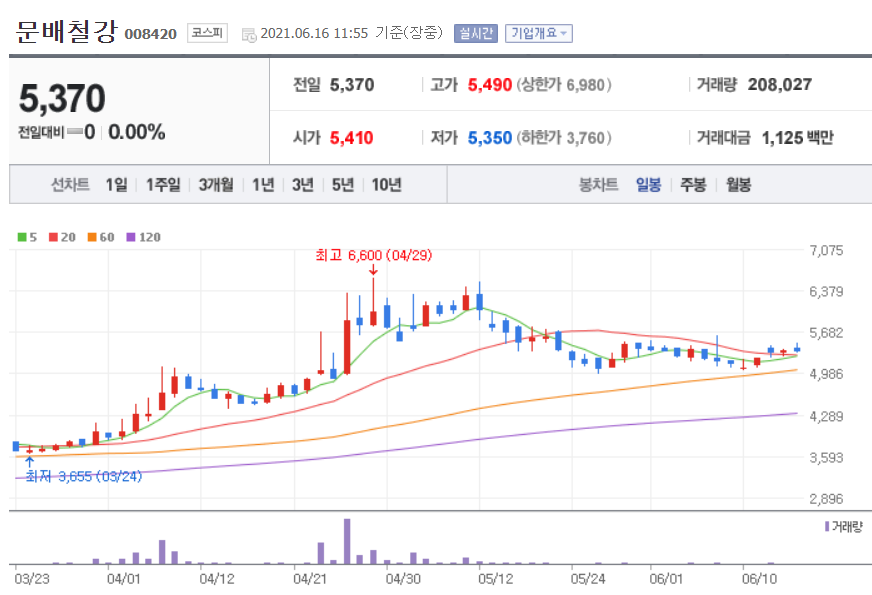This screenshot has height=595, width=872.
Task: Click the red 20-day moving average legend
Action: pos(62,237)
